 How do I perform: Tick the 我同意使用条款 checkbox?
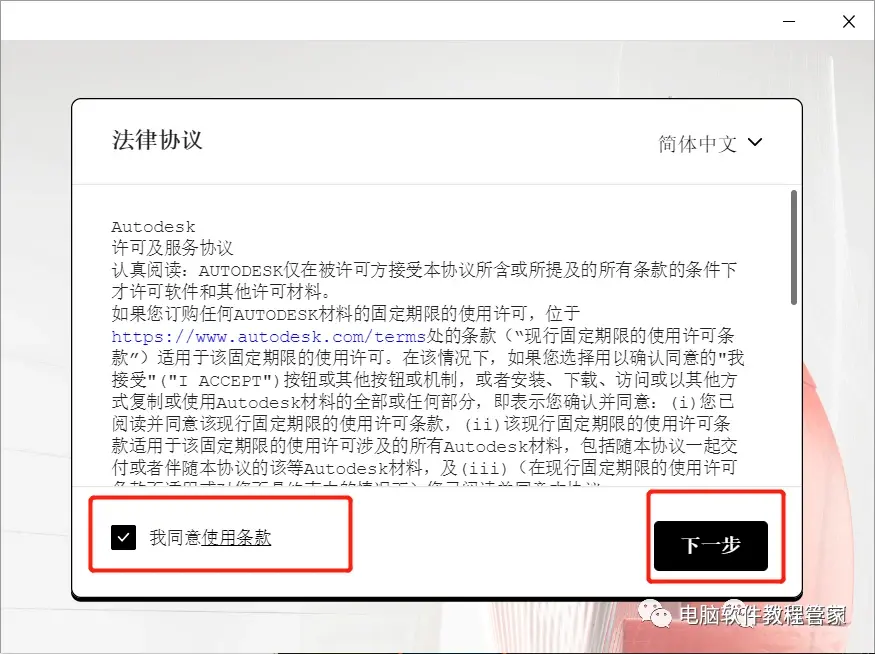[x=123, y=537]
